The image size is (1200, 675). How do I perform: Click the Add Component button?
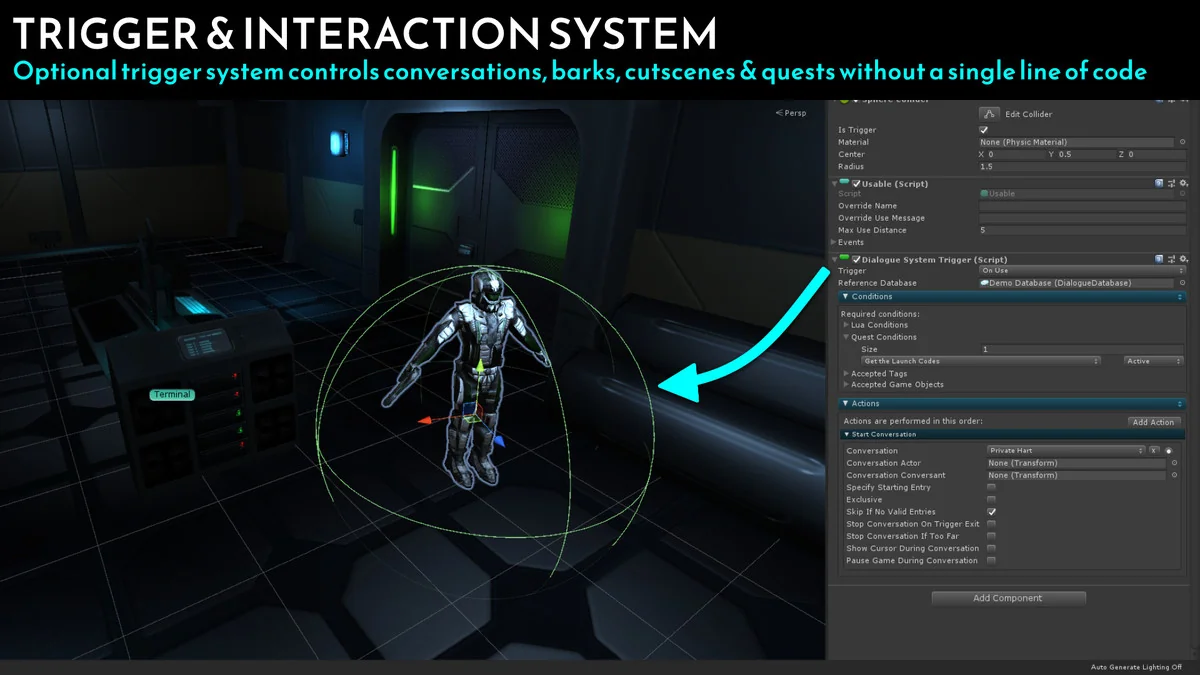1008,597
